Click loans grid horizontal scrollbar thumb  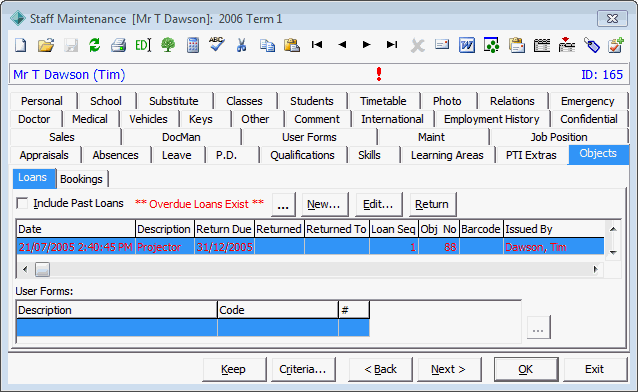[x=42, y=269]
